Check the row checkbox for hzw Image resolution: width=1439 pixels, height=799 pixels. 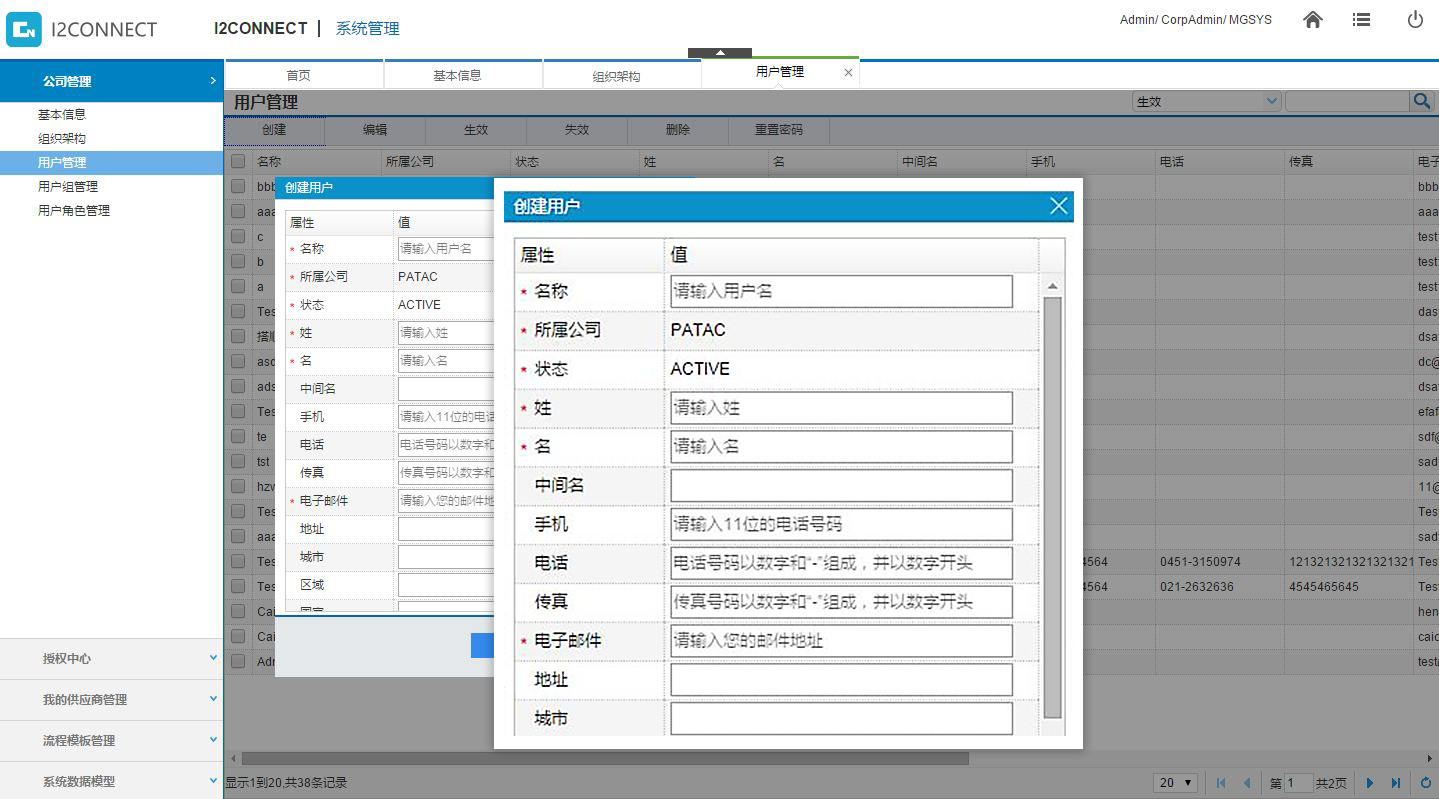pos(238,486)
